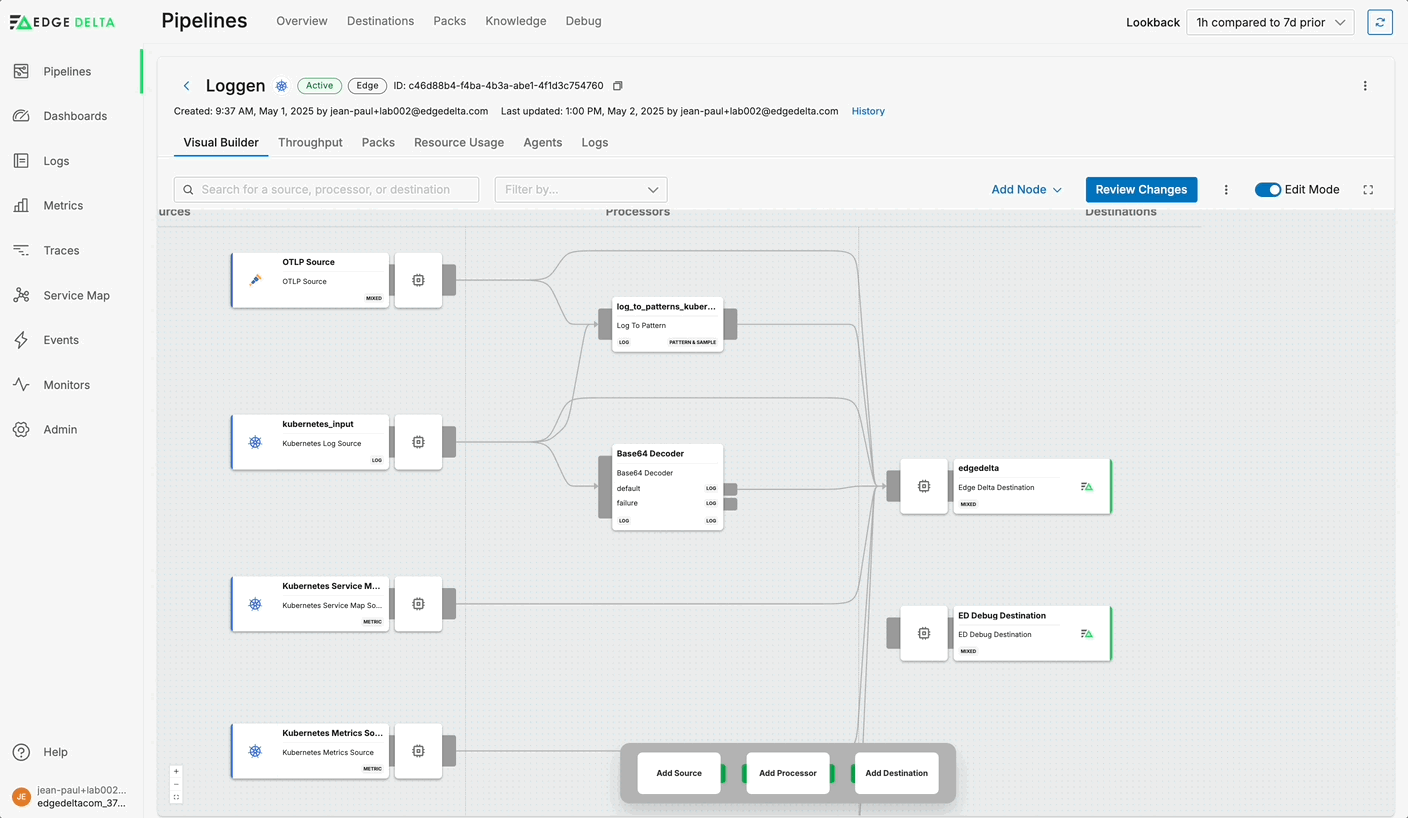1408x818 pixels.
Task: Click the Add Processor button
Action: click(x=788, y=773)
